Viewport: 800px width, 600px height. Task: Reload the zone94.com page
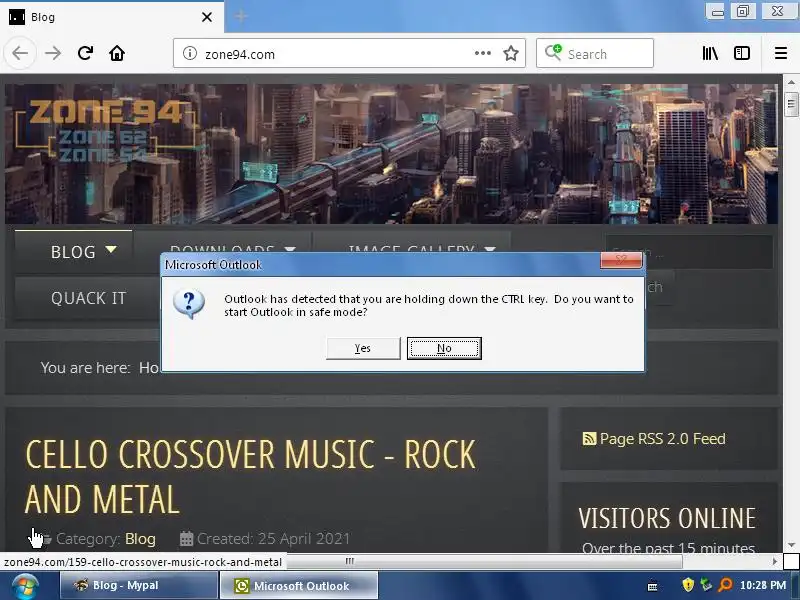(85, 53)
